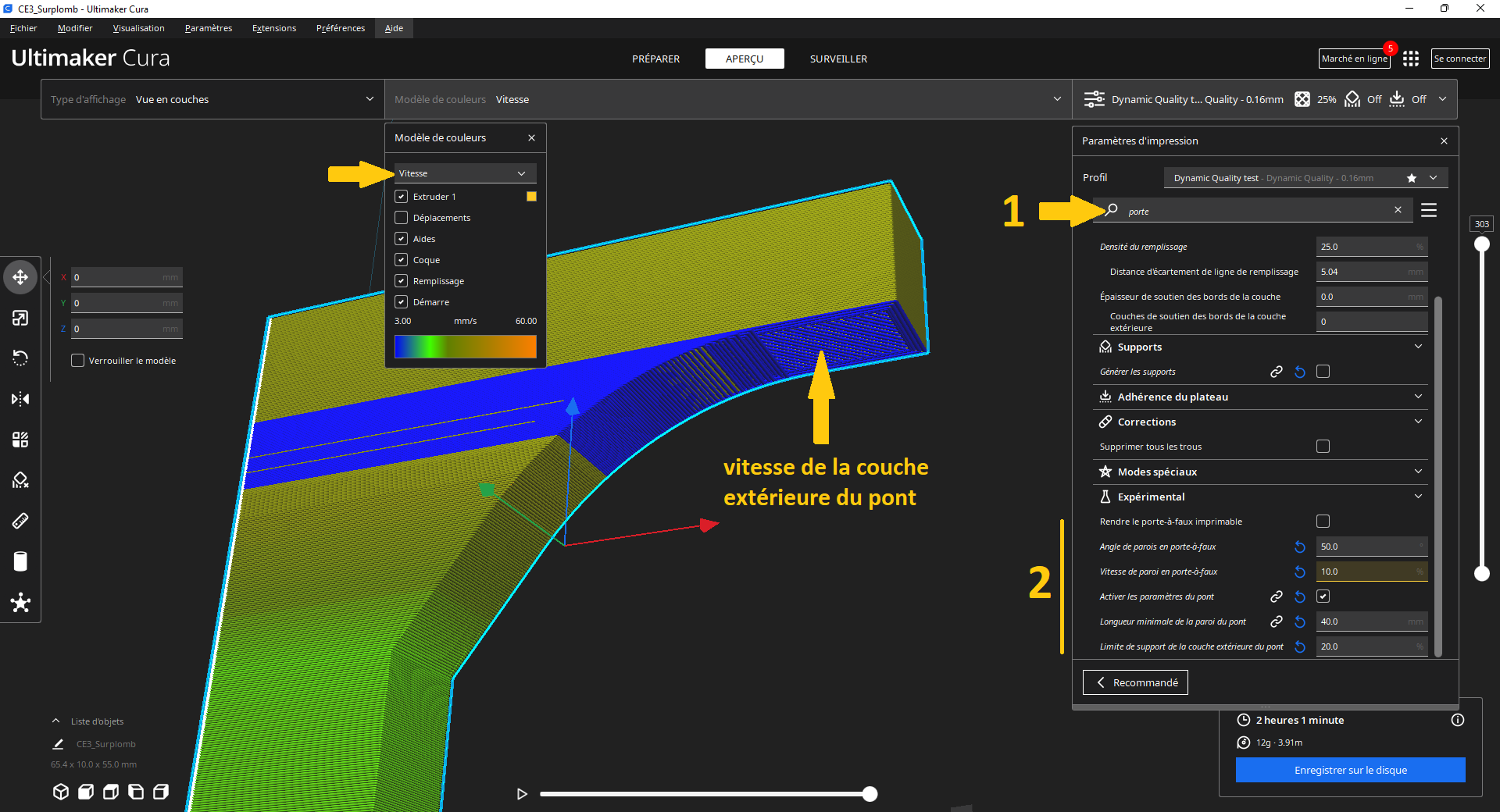
Task: Open the Visualisation menu
Action: 139,28
